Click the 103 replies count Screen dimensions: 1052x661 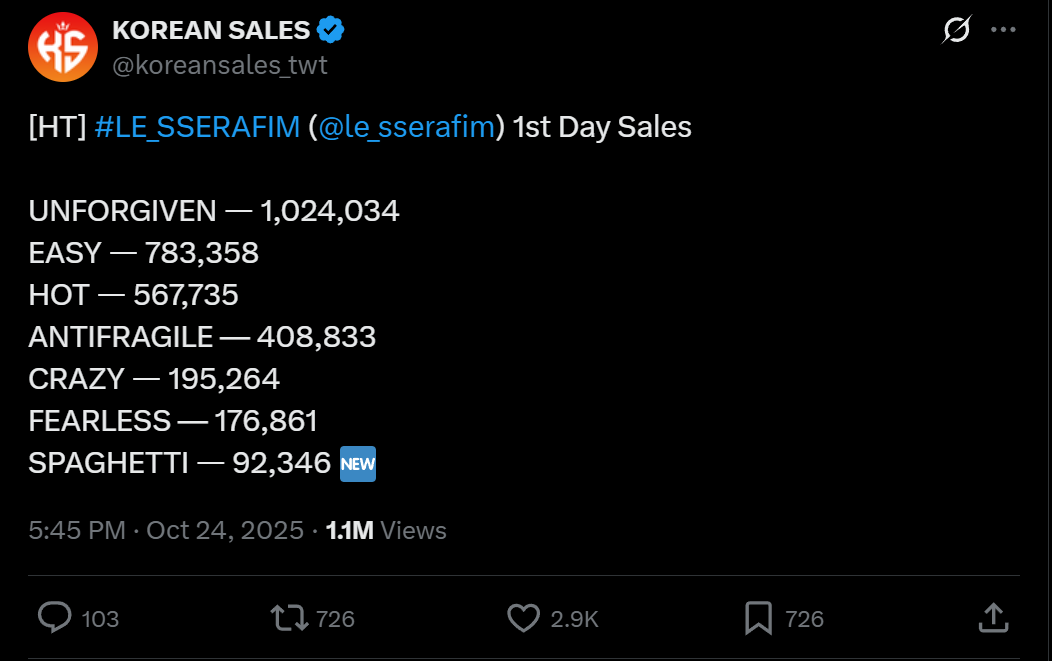coord(100,619)
